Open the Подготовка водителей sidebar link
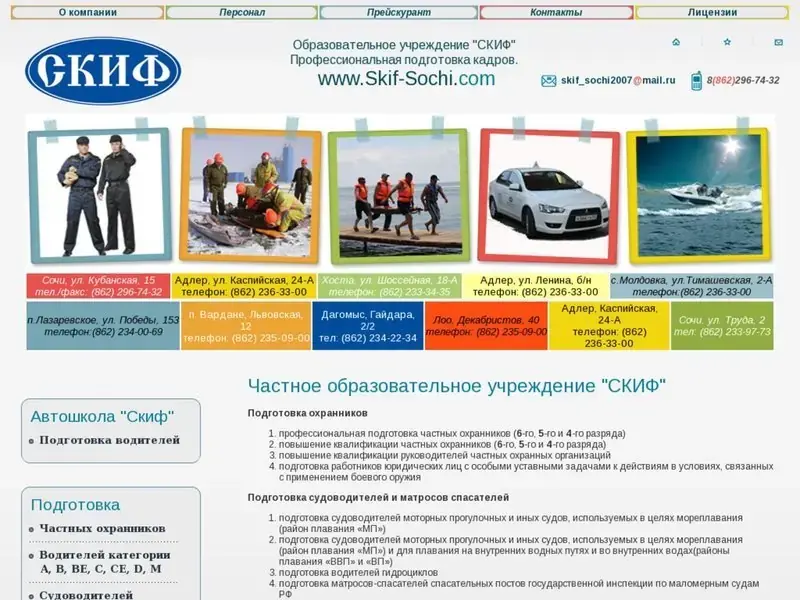The width and height of the screenshot is (800, 600). [x=110, y=440]
